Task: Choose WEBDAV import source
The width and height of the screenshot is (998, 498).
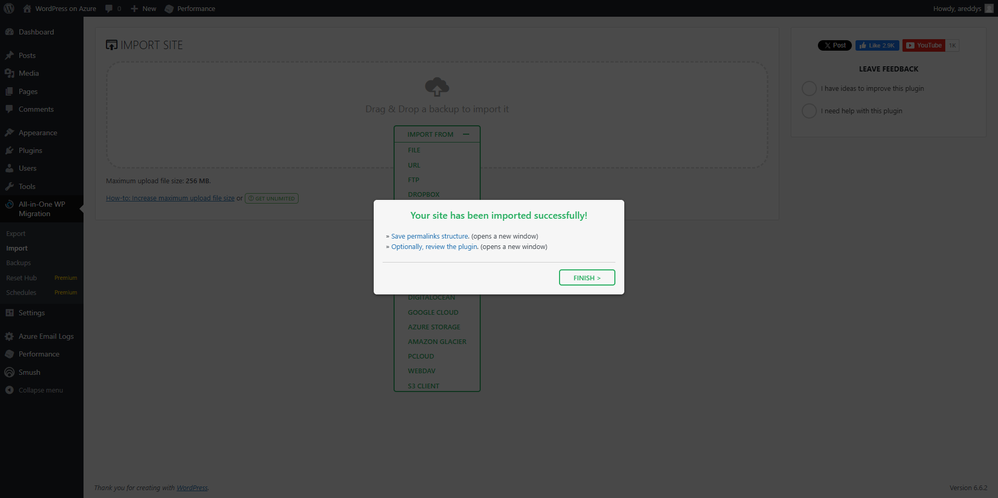Action: [x=421, y=371]
